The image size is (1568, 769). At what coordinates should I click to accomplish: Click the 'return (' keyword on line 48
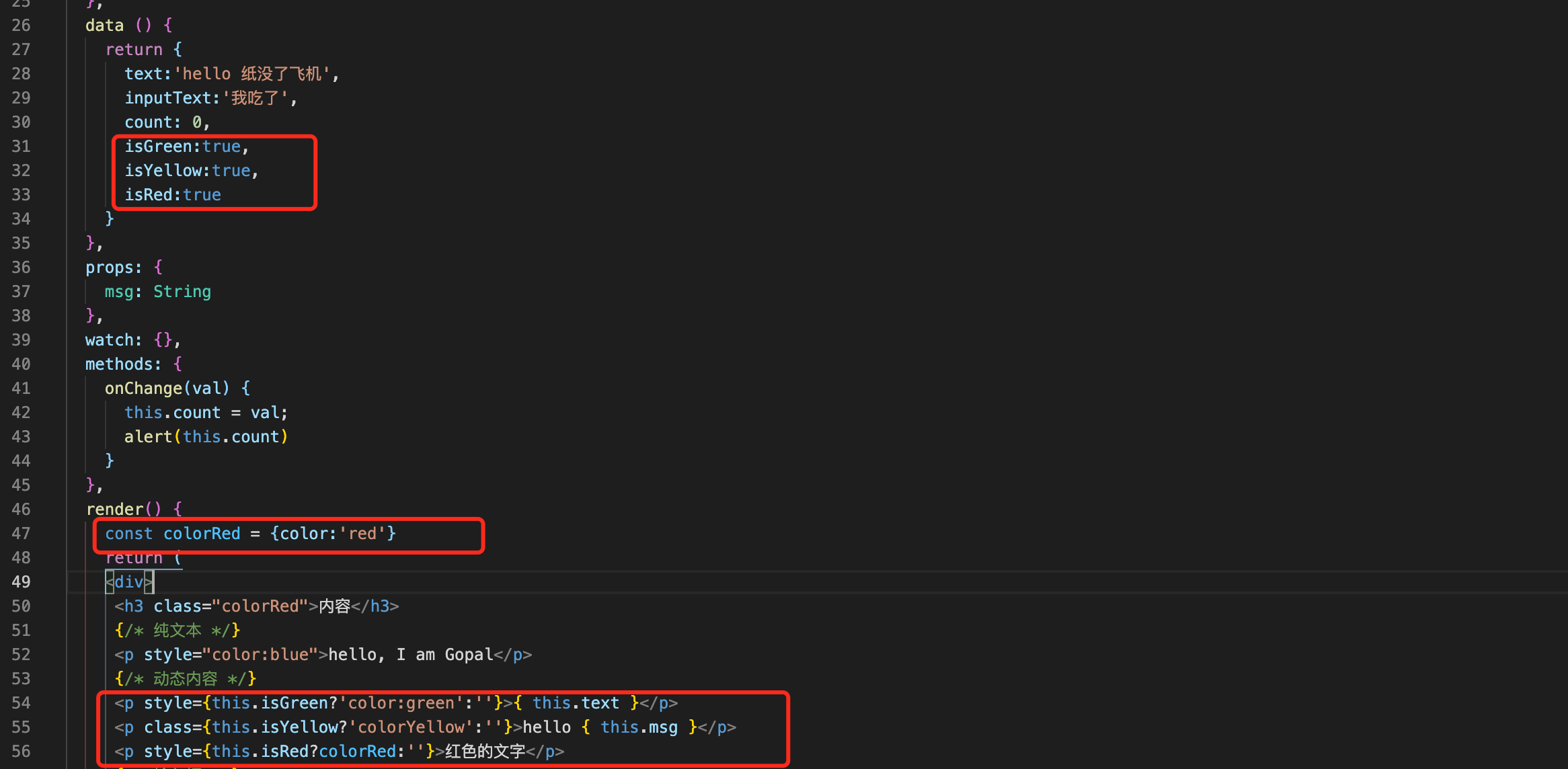(x=144, y=558)
